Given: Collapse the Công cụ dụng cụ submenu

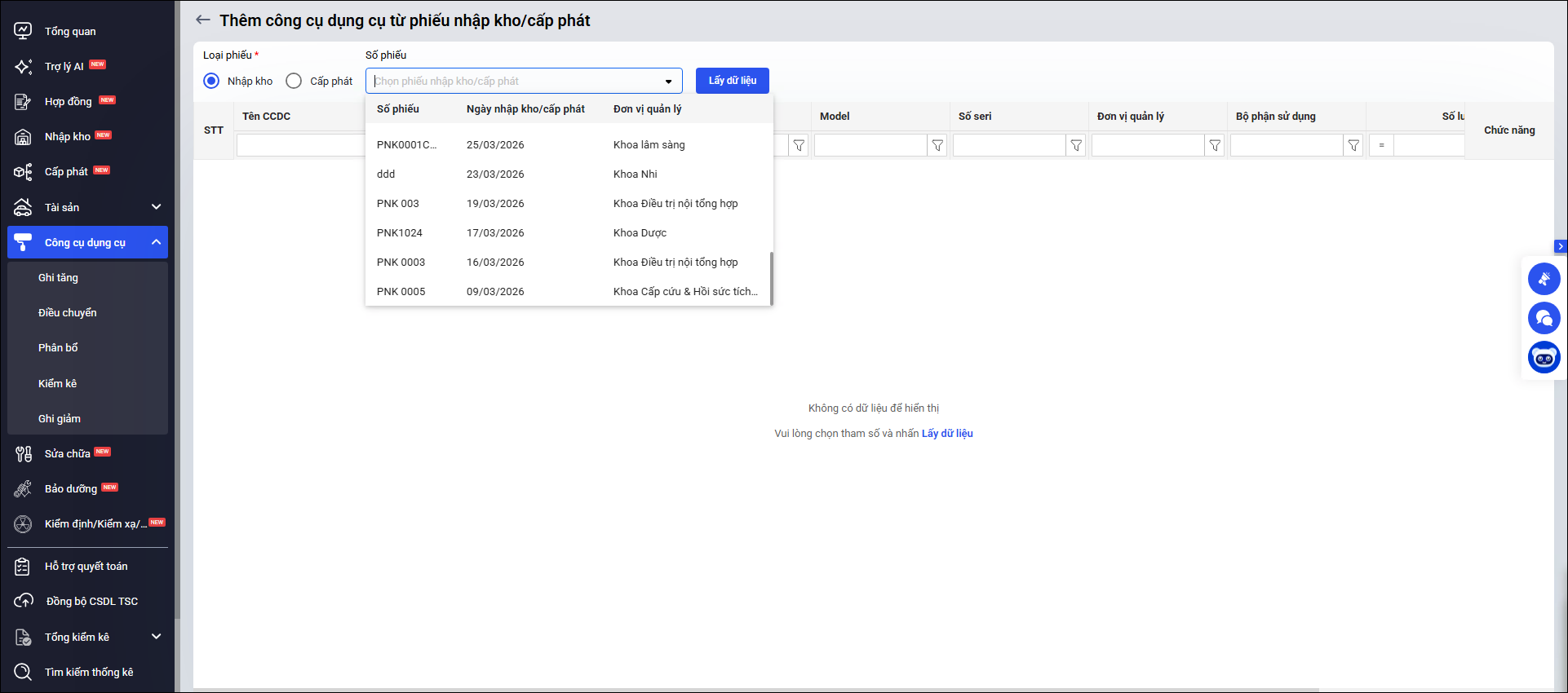Looking at the screenshot, I should pos(157,242).
